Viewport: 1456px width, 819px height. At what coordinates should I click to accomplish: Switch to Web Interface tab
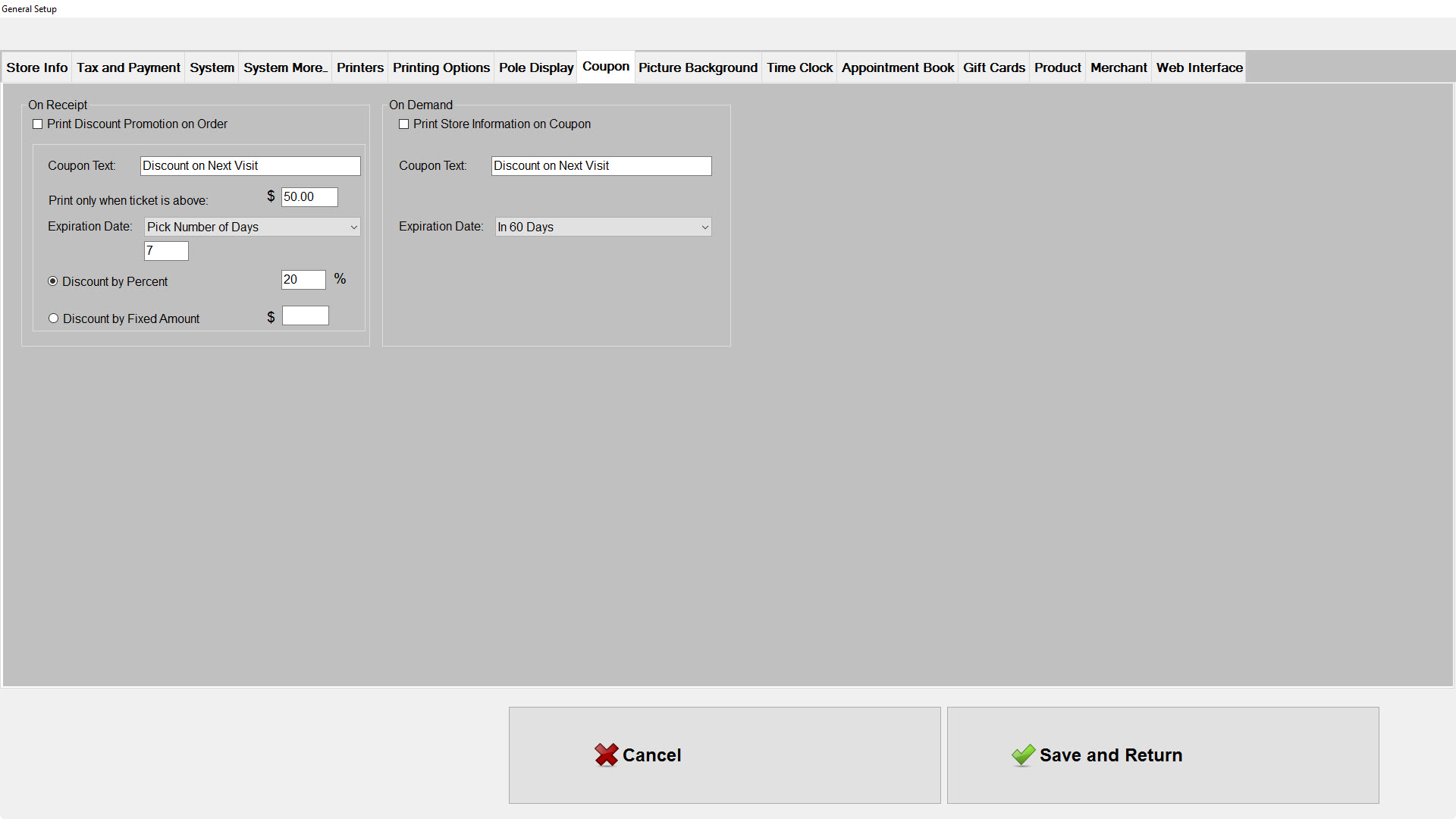[x=1199, y=67]
